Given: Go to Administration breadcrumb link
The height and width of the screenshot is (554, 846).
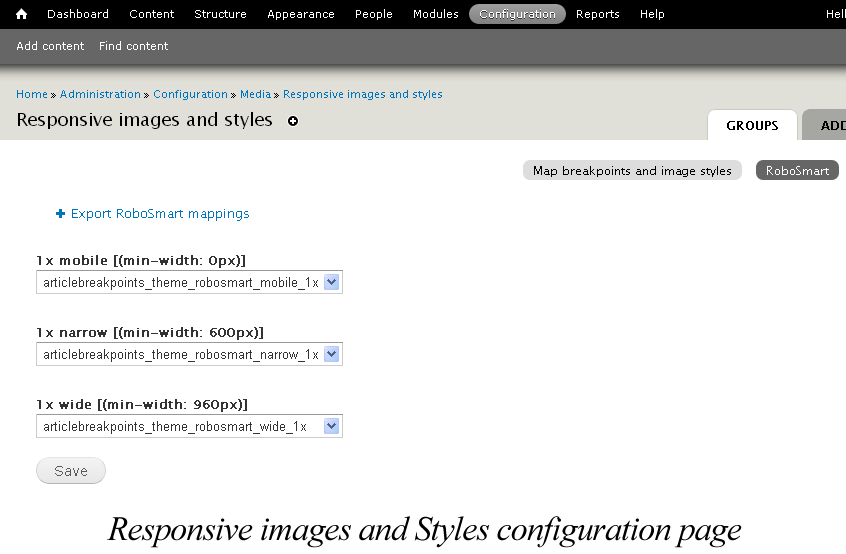Looking at the screenshot, I should coord(100,94).
